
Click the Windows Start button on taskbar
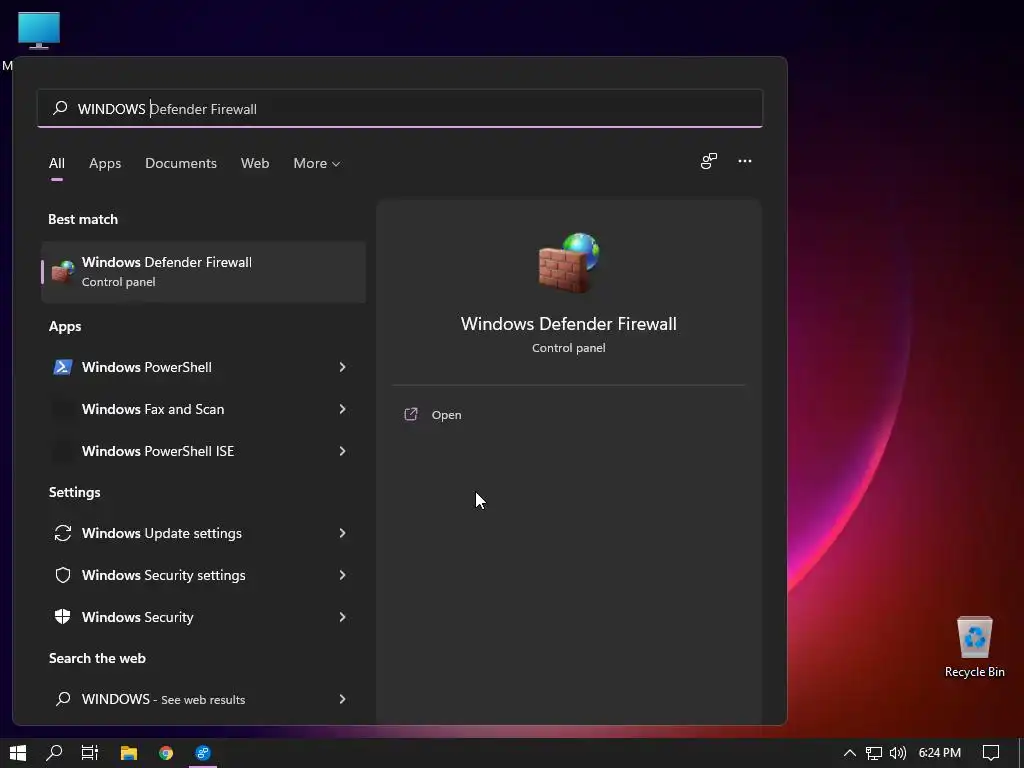[18, 753]
